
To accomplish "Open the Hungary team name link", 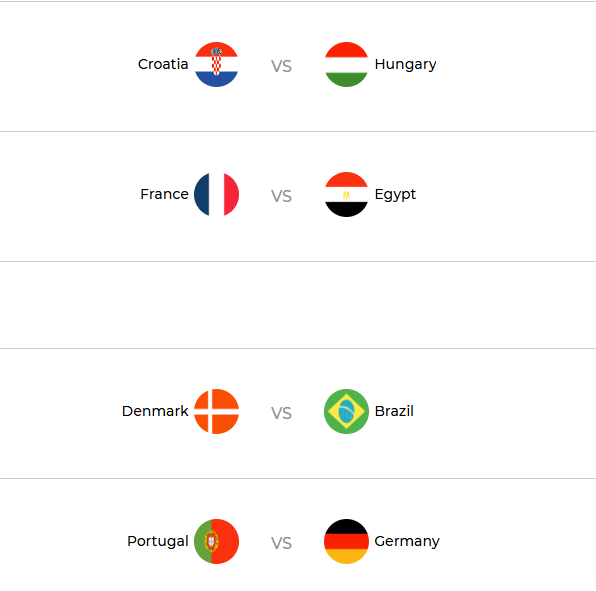I will pyautogui.click(x=405, y=65).
